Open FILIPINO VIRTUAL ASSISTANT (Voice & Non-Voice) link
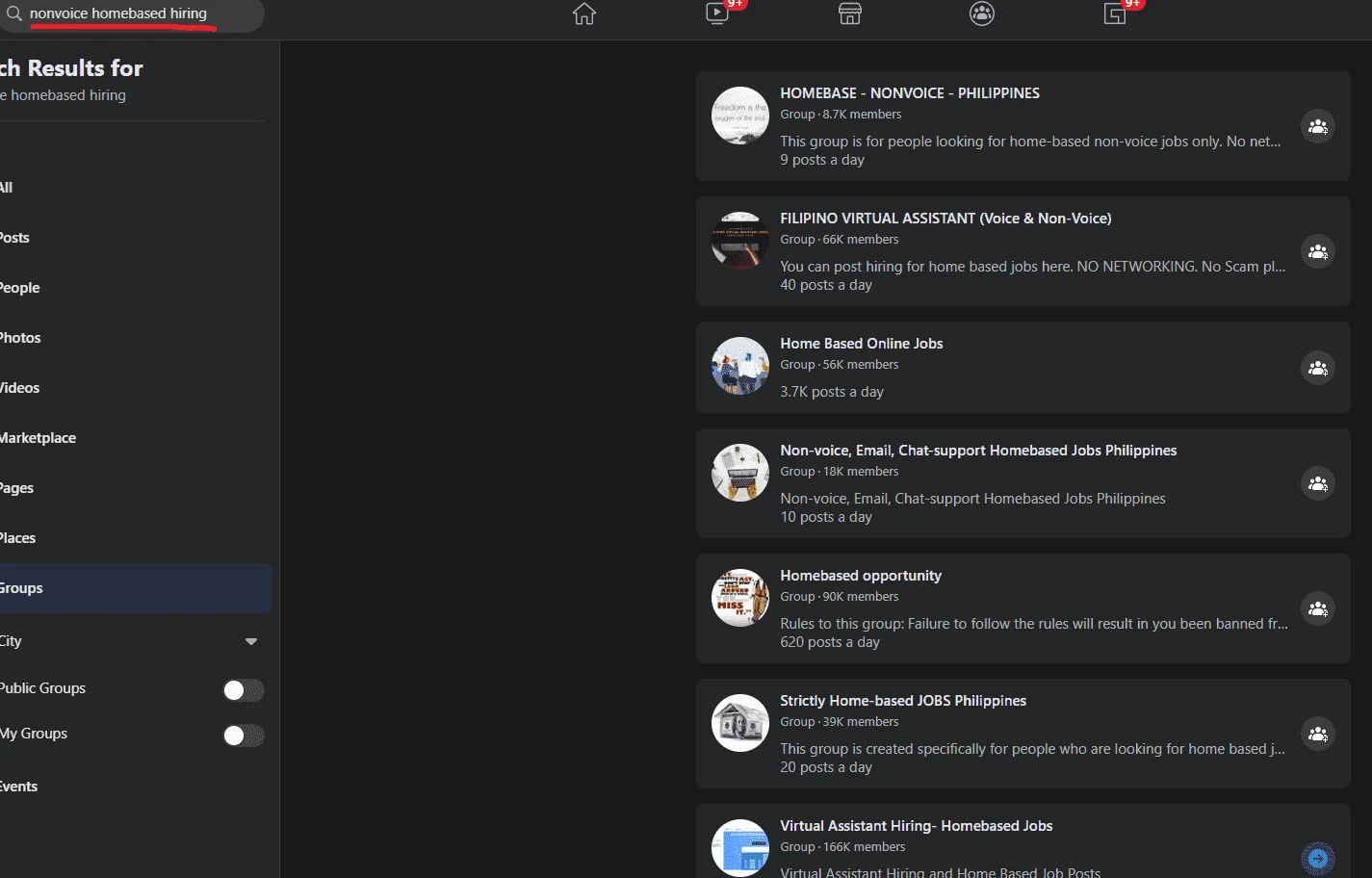 tap(945, 219)
